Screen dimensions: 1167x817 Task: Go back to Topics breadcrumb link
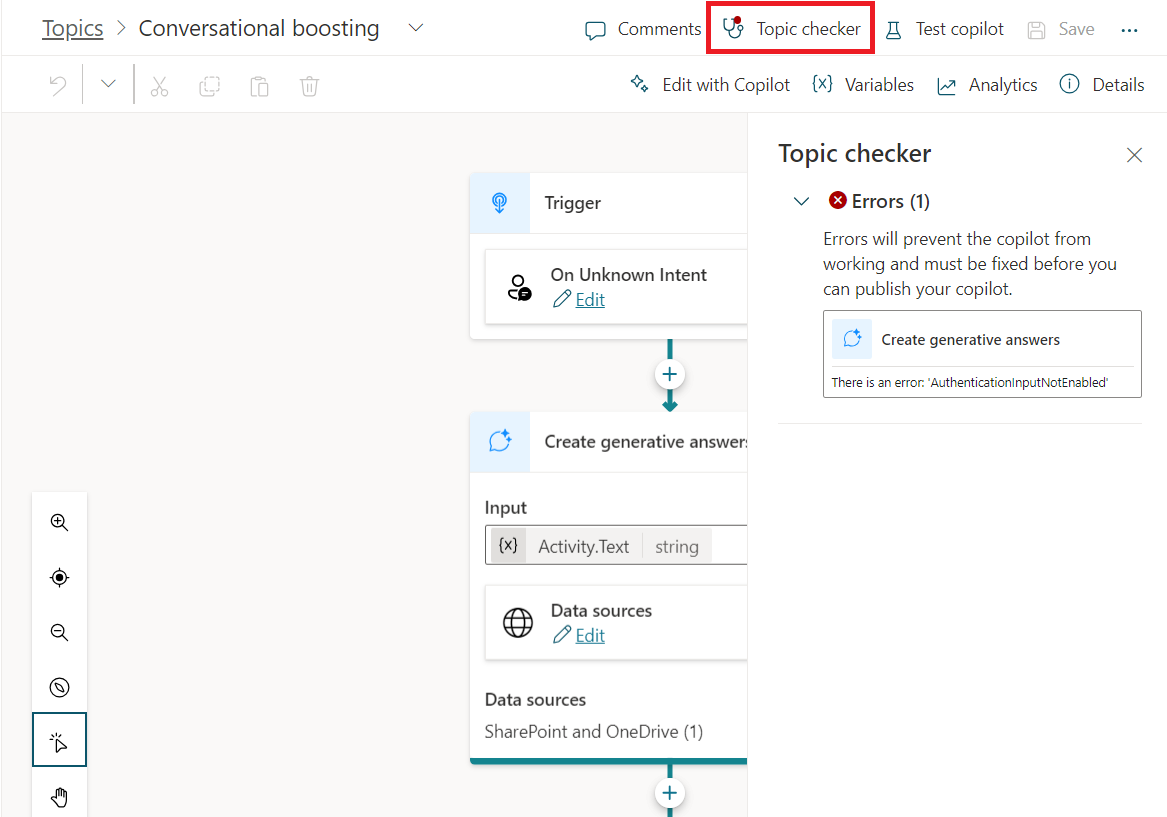point(72,28)
